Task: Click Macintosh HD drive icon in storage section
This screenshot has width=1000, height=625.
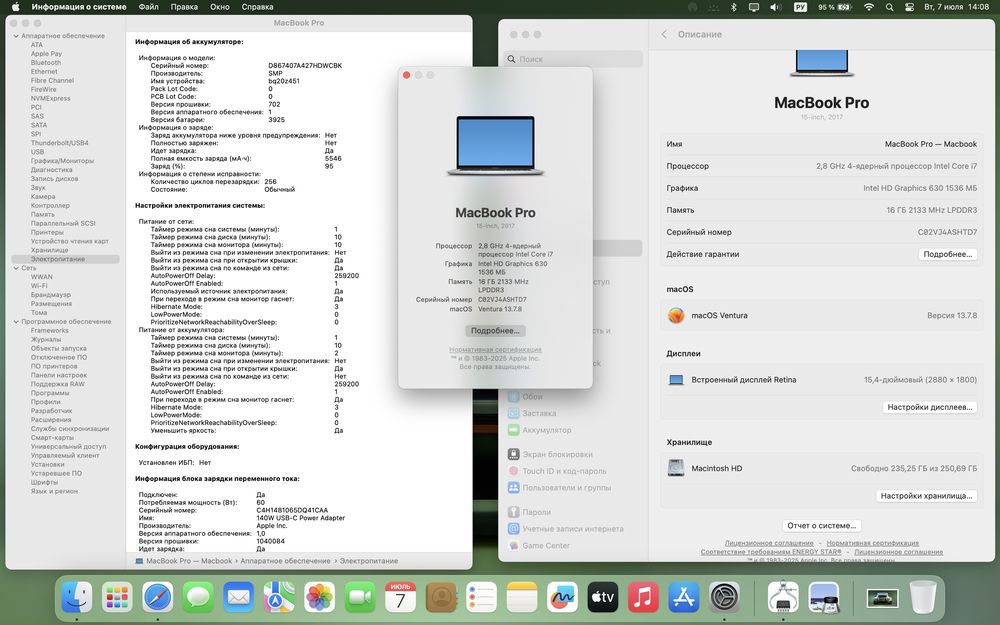Action: pyautogui.click(x=676, y=468)
